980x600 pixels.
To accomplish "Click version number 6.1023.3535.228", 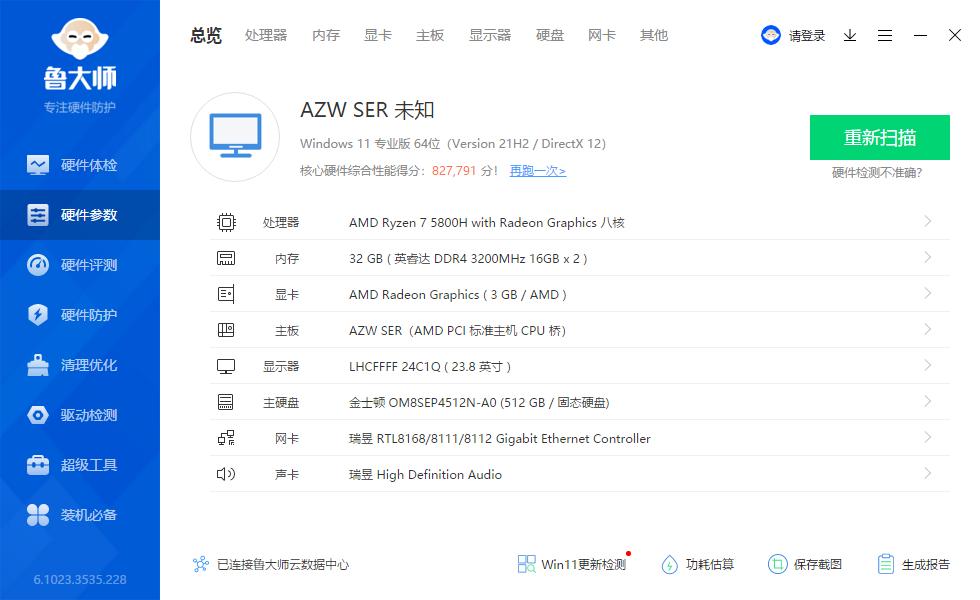I will 80,579.
